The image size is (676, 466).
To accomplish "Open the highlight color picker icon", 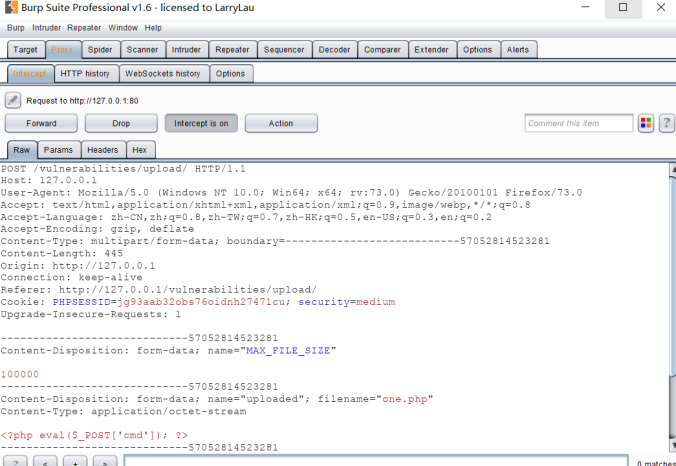I will pyautogui.click(x=646, y=124).
